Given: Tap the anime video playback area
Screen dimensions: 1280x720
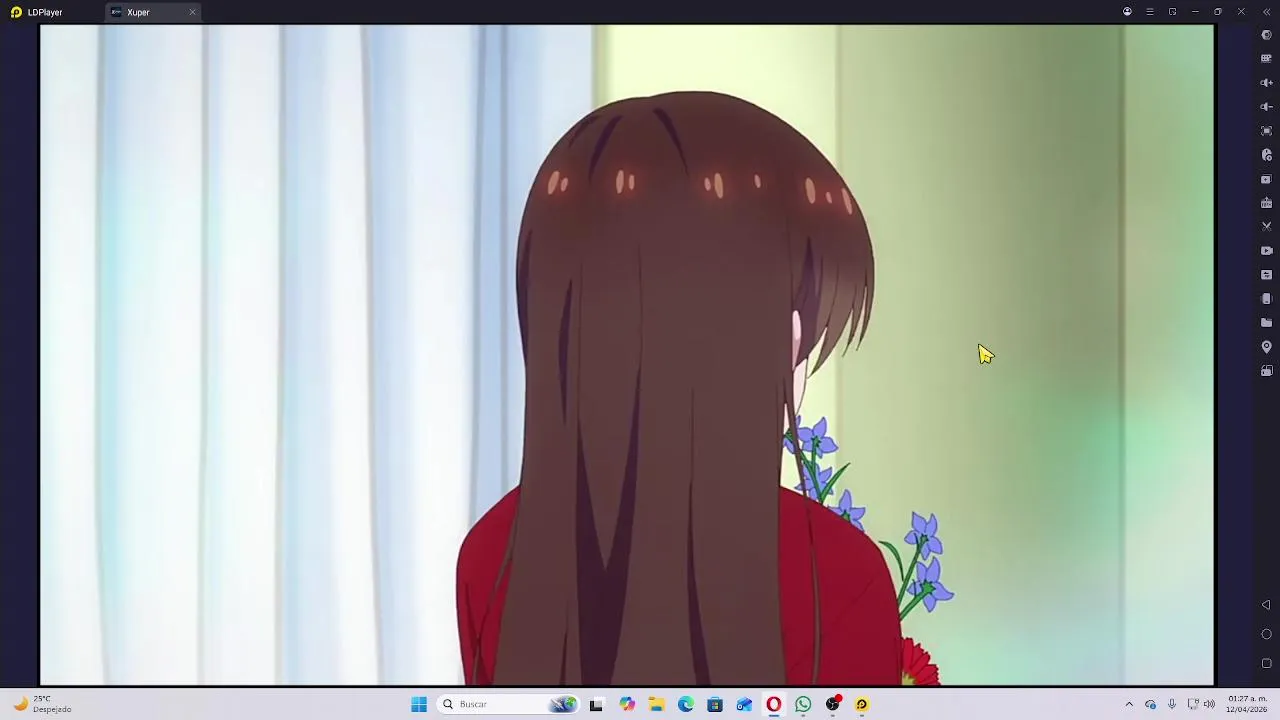Looking at the screenshot, I should [x=627, y=355].
